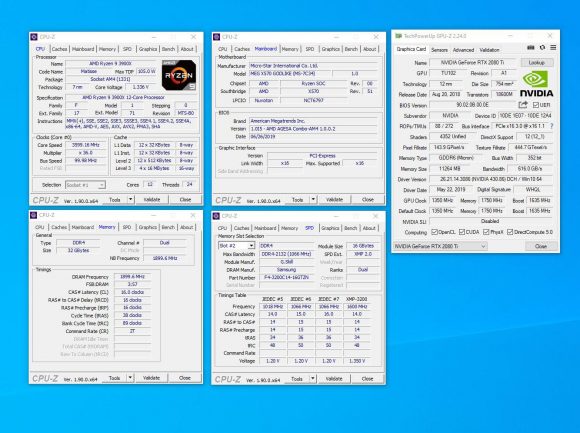
Task: Expand the Tools arrow in the CPU tab window
Action: (x=130, y=200)
